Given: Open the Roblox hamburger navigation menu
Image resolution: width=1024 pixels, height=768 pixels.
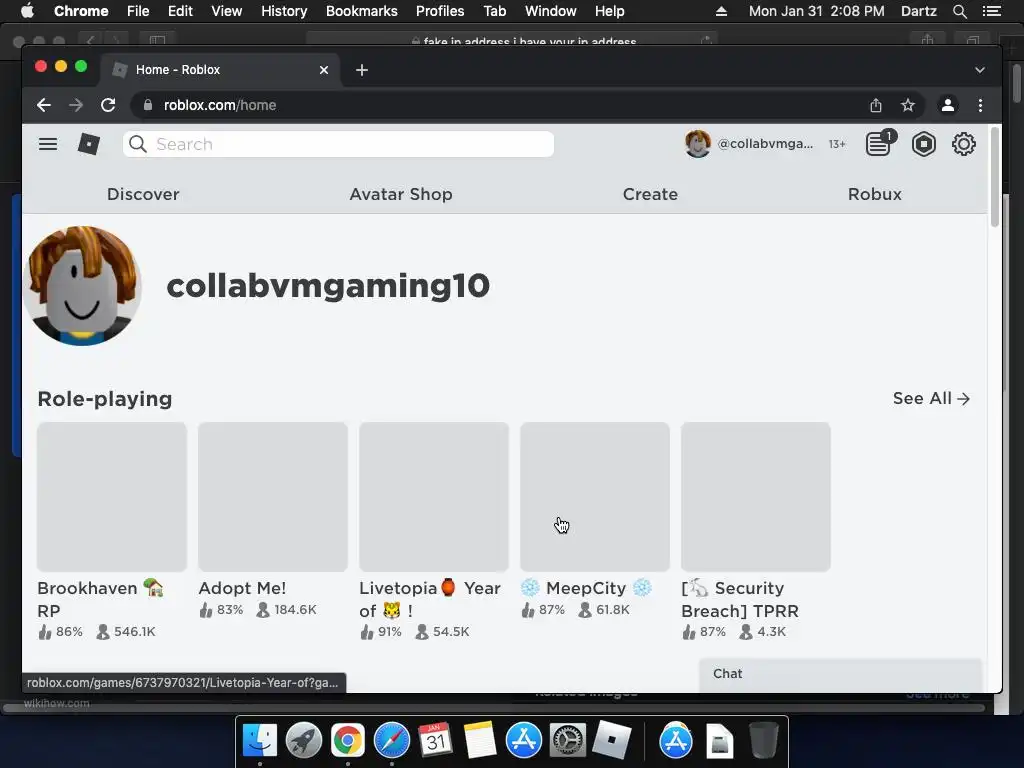Looking at the screenshot, I should pyautogui.click(x=48, y=144).
